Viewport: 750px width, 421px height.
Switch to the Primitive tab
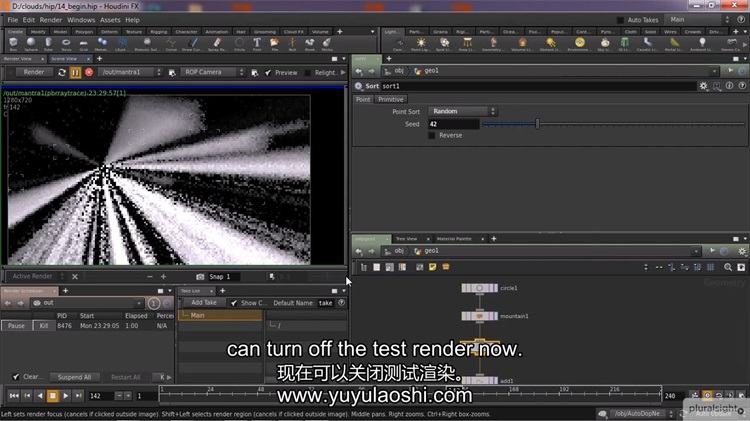click(x=390, y=100)
